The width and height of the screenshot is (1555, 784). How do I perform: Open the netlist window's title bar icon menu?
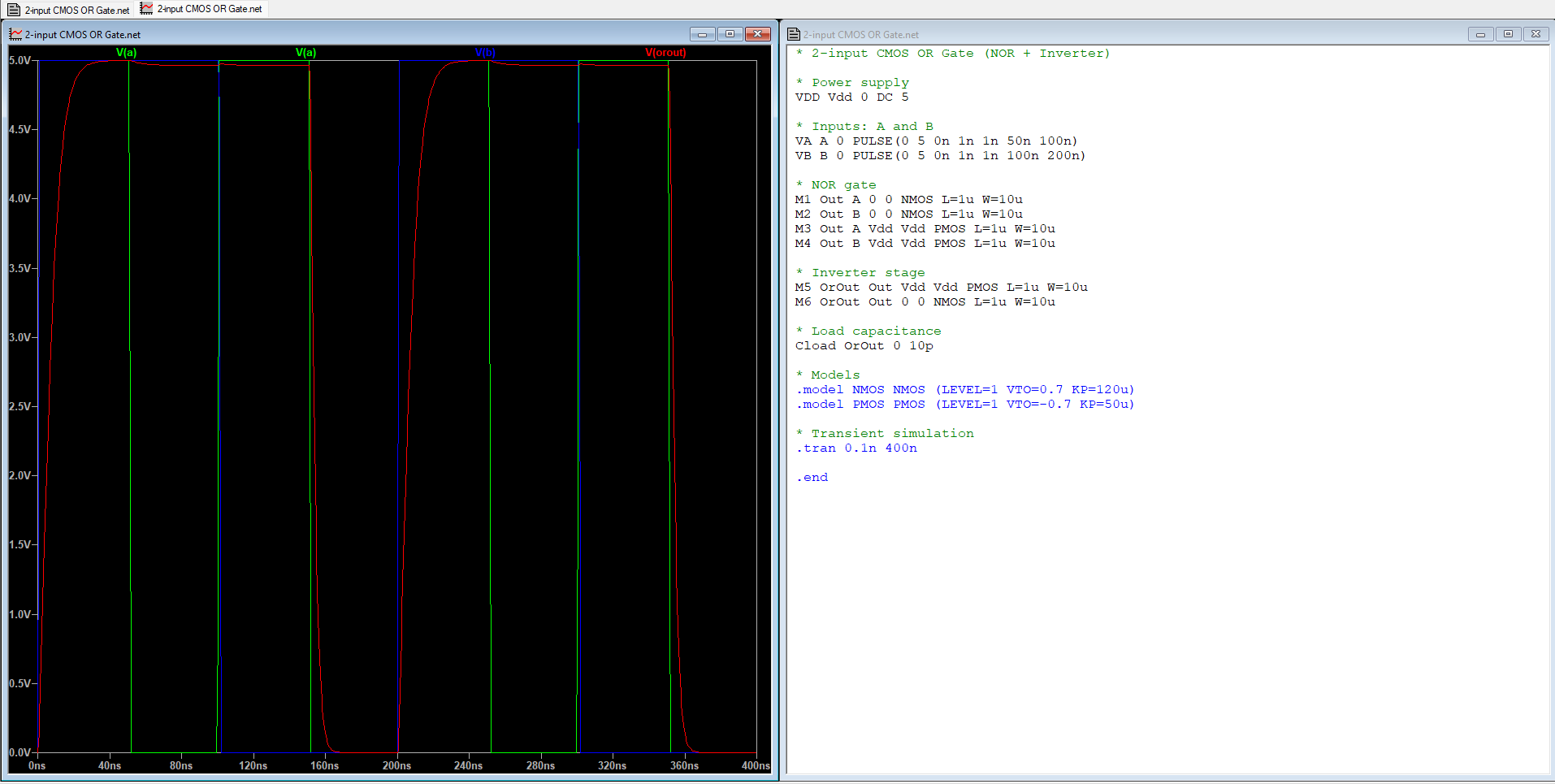click(x=794, y=34)
